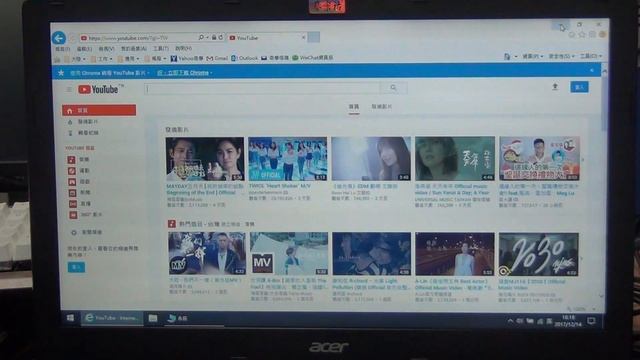This screenshot has width=640, height=360.
Task: Dismiss the blue Chrome promotion banner
Action: point(591,70)
